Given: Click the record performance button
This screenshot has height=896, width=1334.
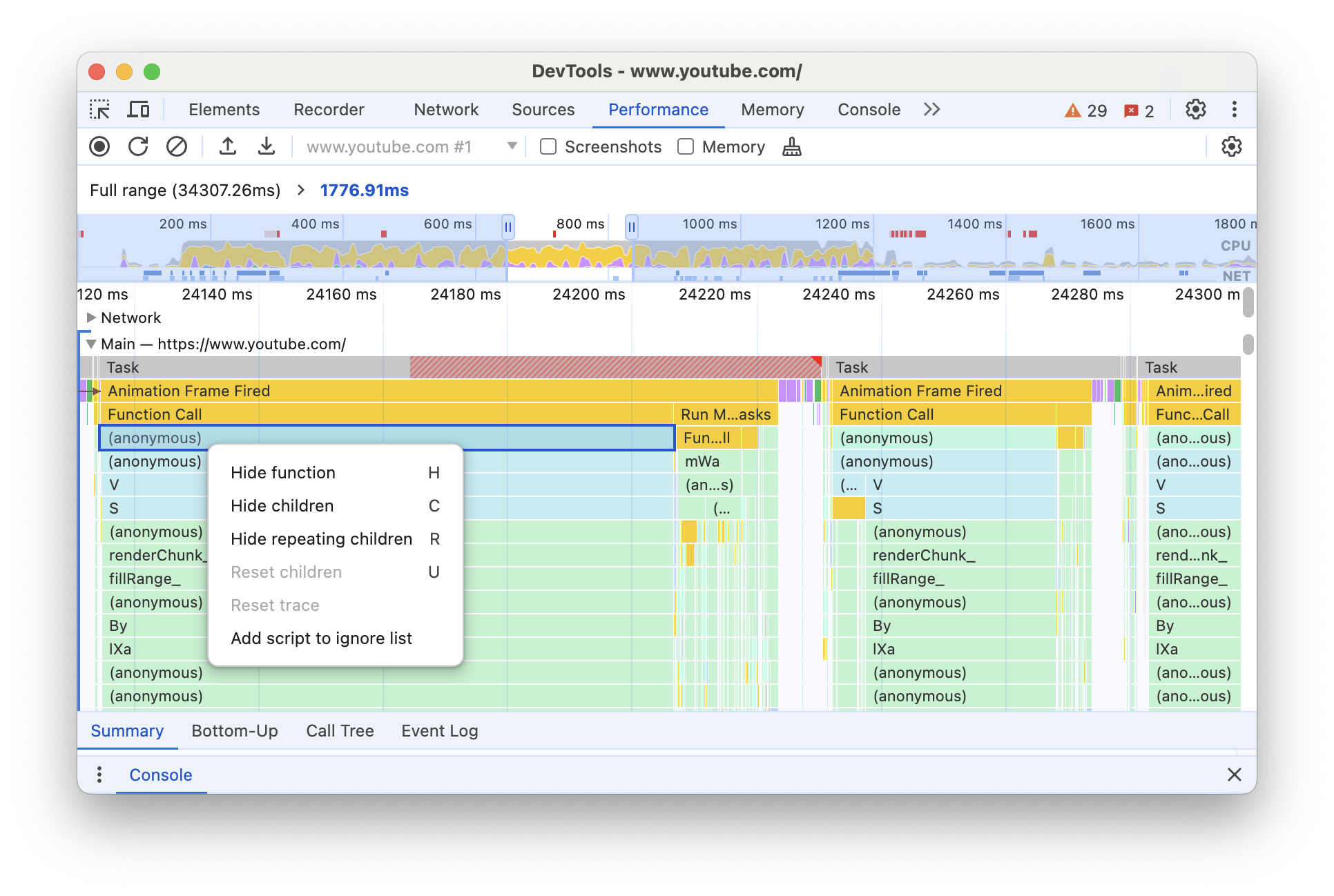Looking at the screenshot, I should (x=100, y=147).
